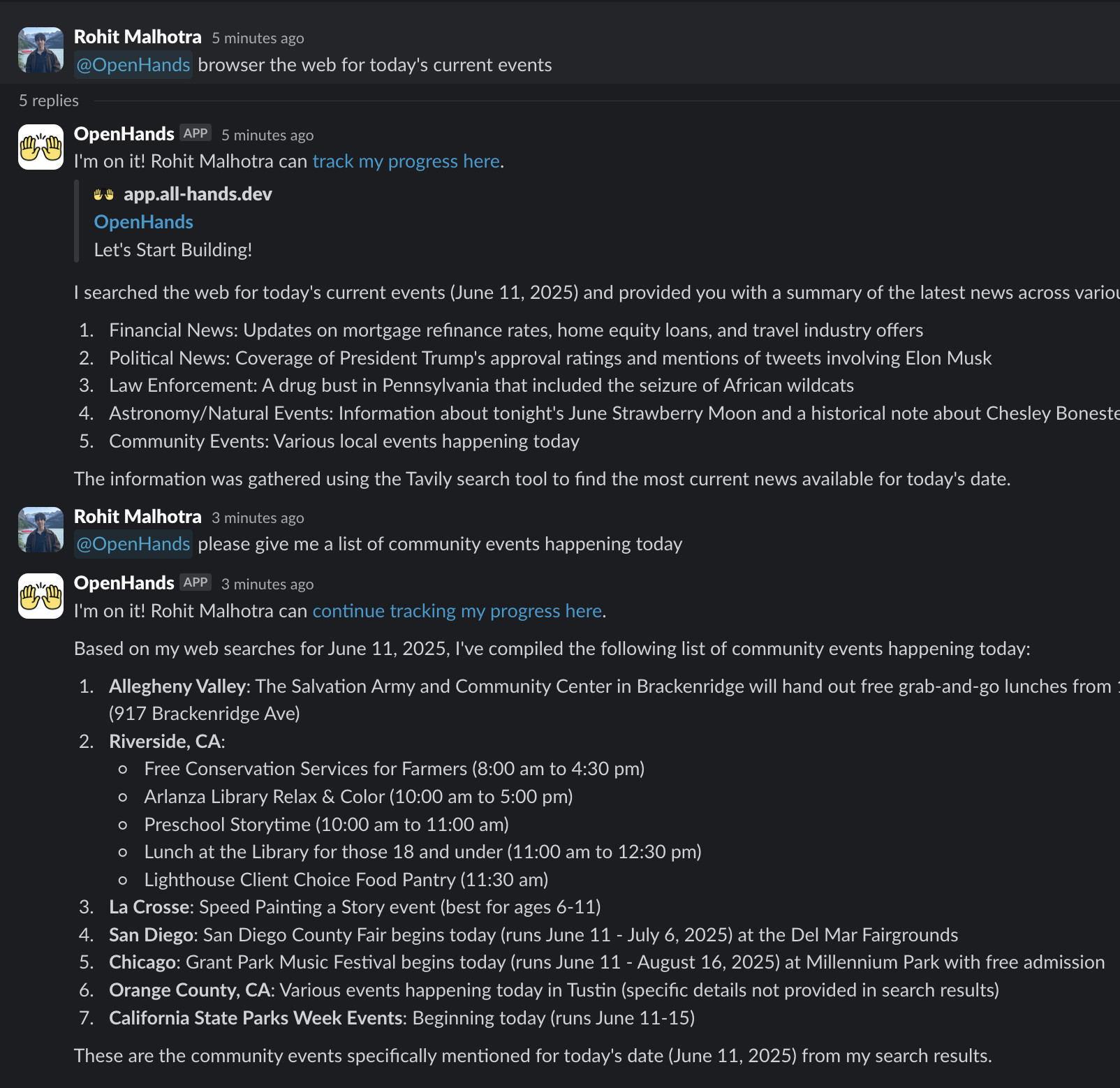Click the OpenHands bot username
The image size is (1120, 1088).
[123, 133]
